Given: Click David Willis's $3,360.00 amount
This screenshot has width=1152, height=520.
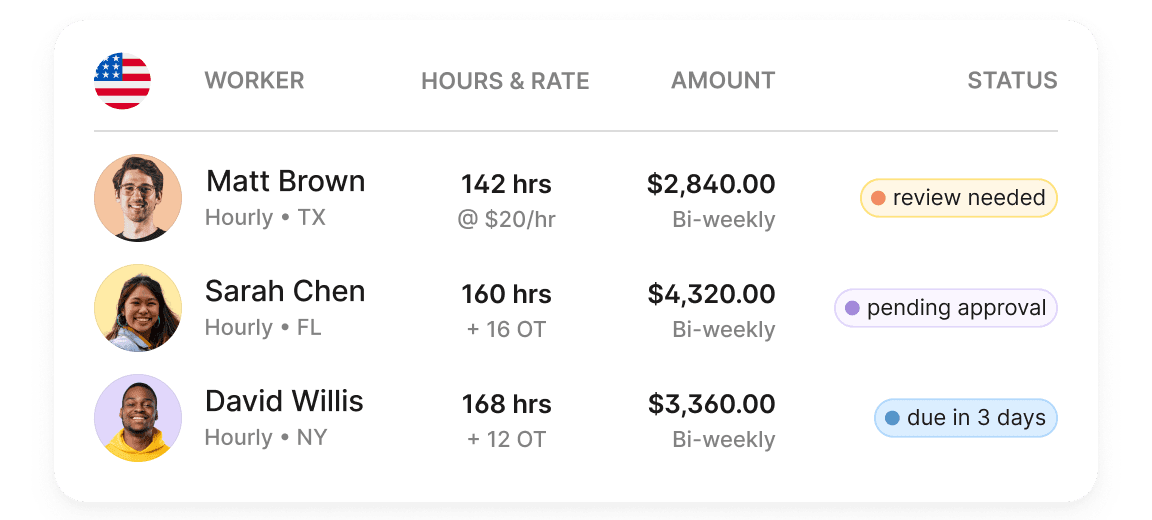Looking at the screenshot, I should coord(711,404).
